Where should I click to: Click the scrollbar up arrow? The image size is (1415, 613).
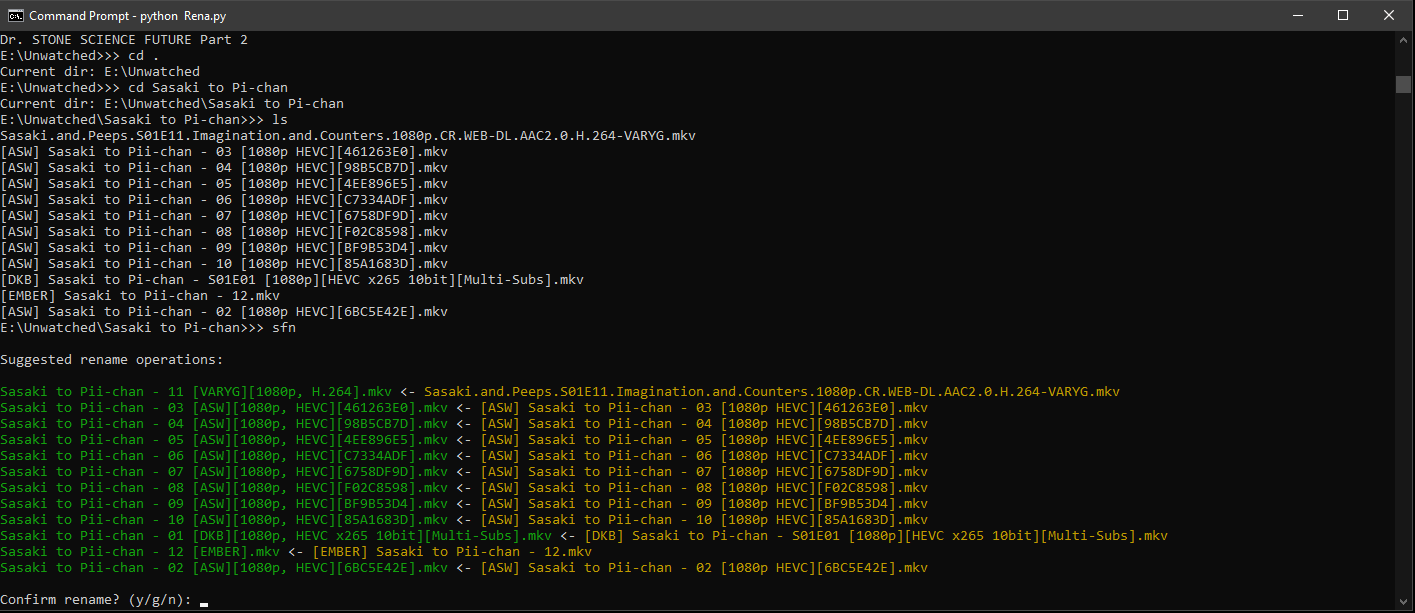click(1403, 40)
